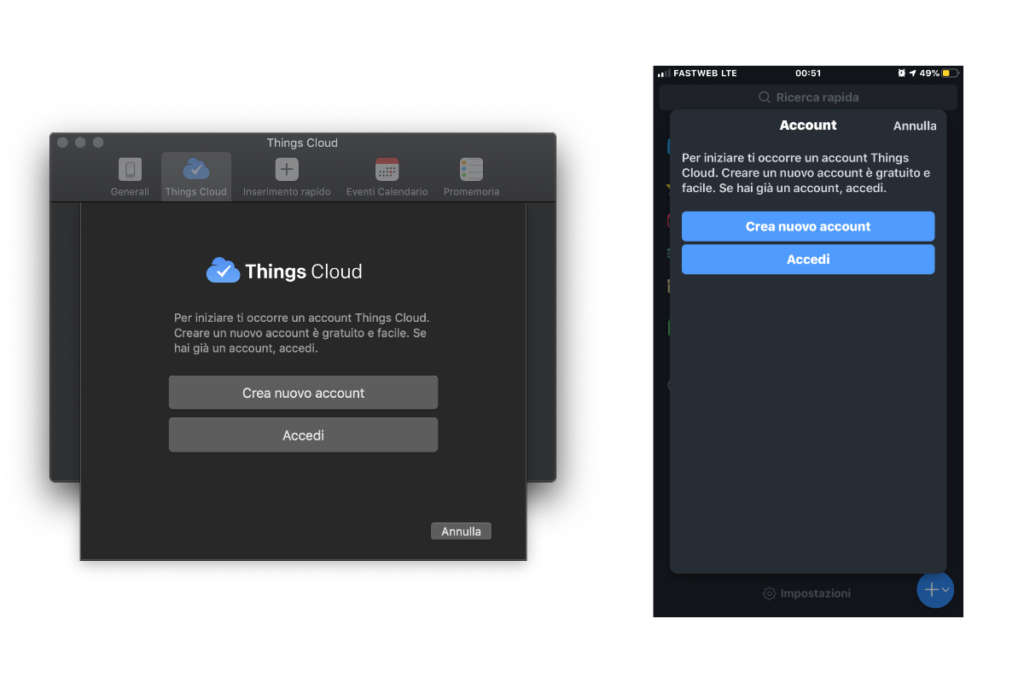Tap the blue Crea nuovo account button on iPhone
Viewport: 1024px width, 683px height.
(x=808, y=226)
